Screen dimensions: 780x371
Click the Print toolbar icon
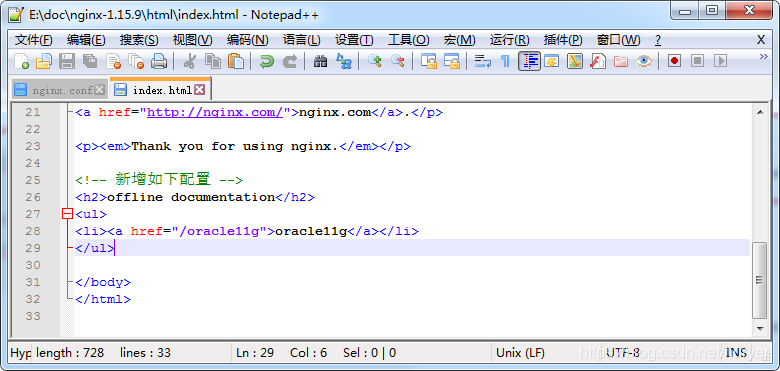pos(159,61)
